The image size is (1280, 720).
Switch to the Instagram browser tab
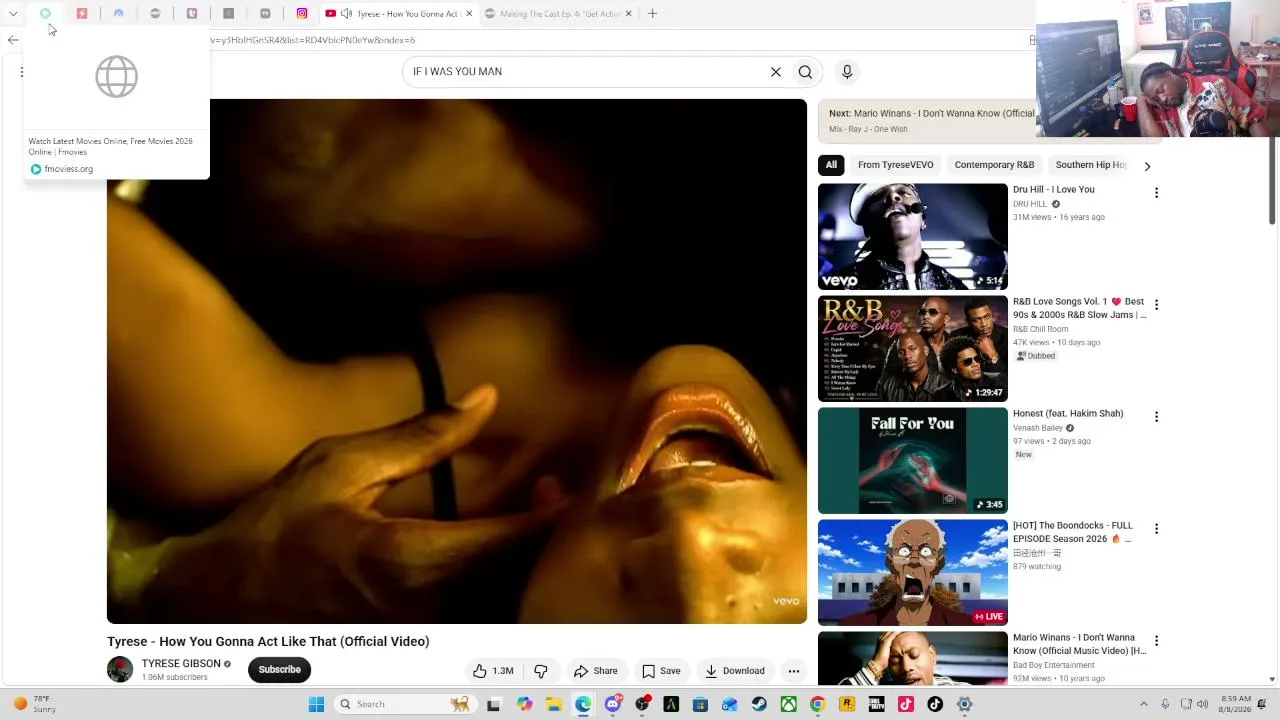302,14
